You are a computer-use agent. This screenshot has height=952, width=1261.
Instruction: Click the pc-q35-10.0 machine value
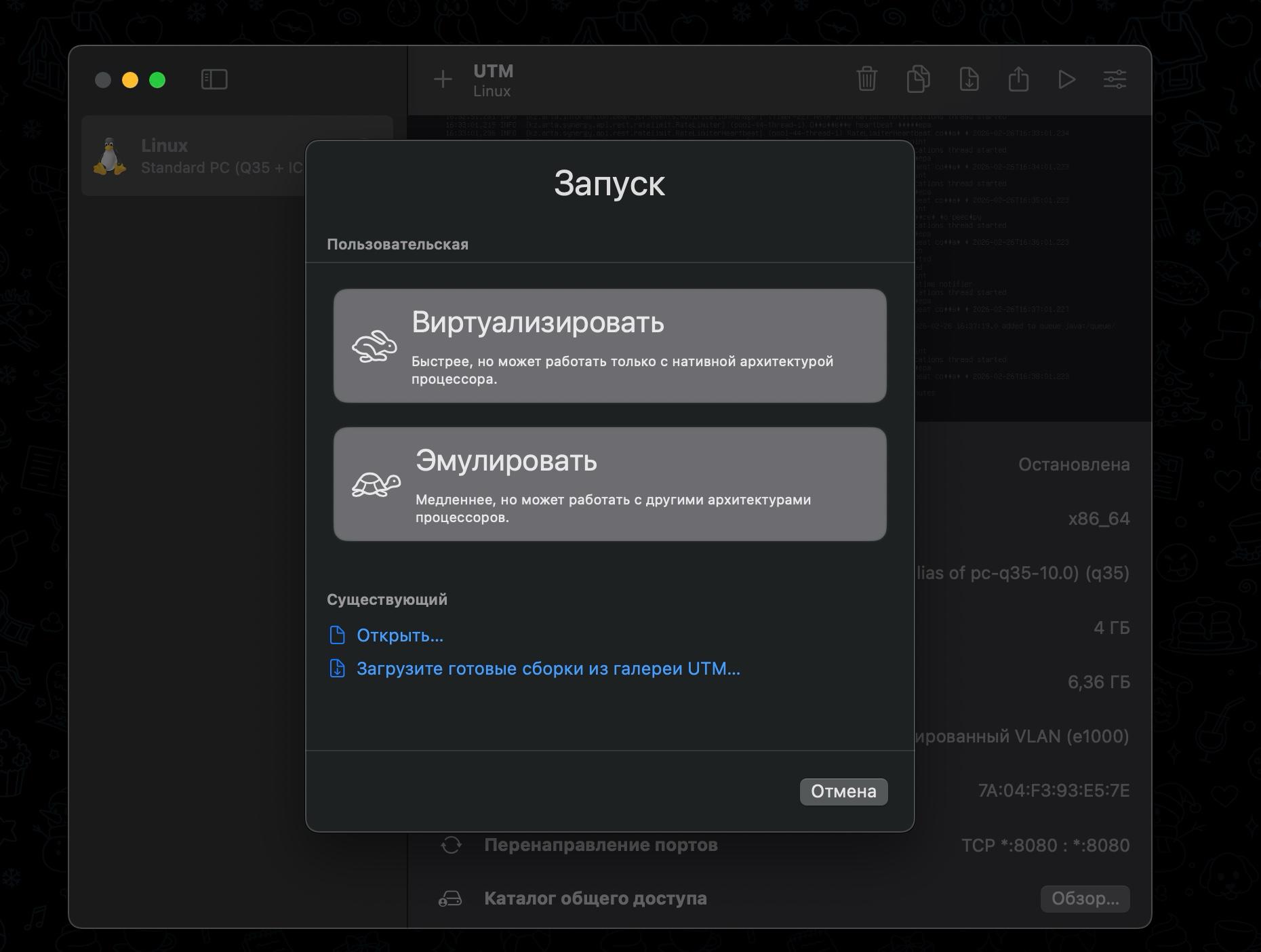pos(1022,574)
